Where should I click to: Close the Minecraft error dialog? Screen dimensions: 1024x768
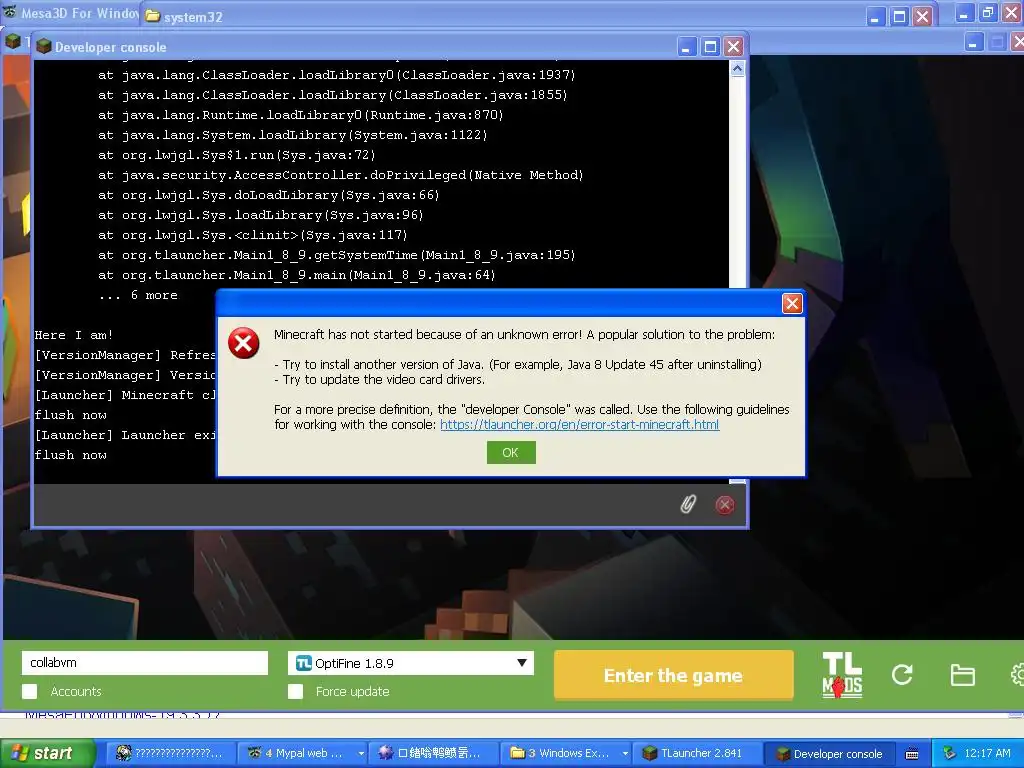point(792,303)
